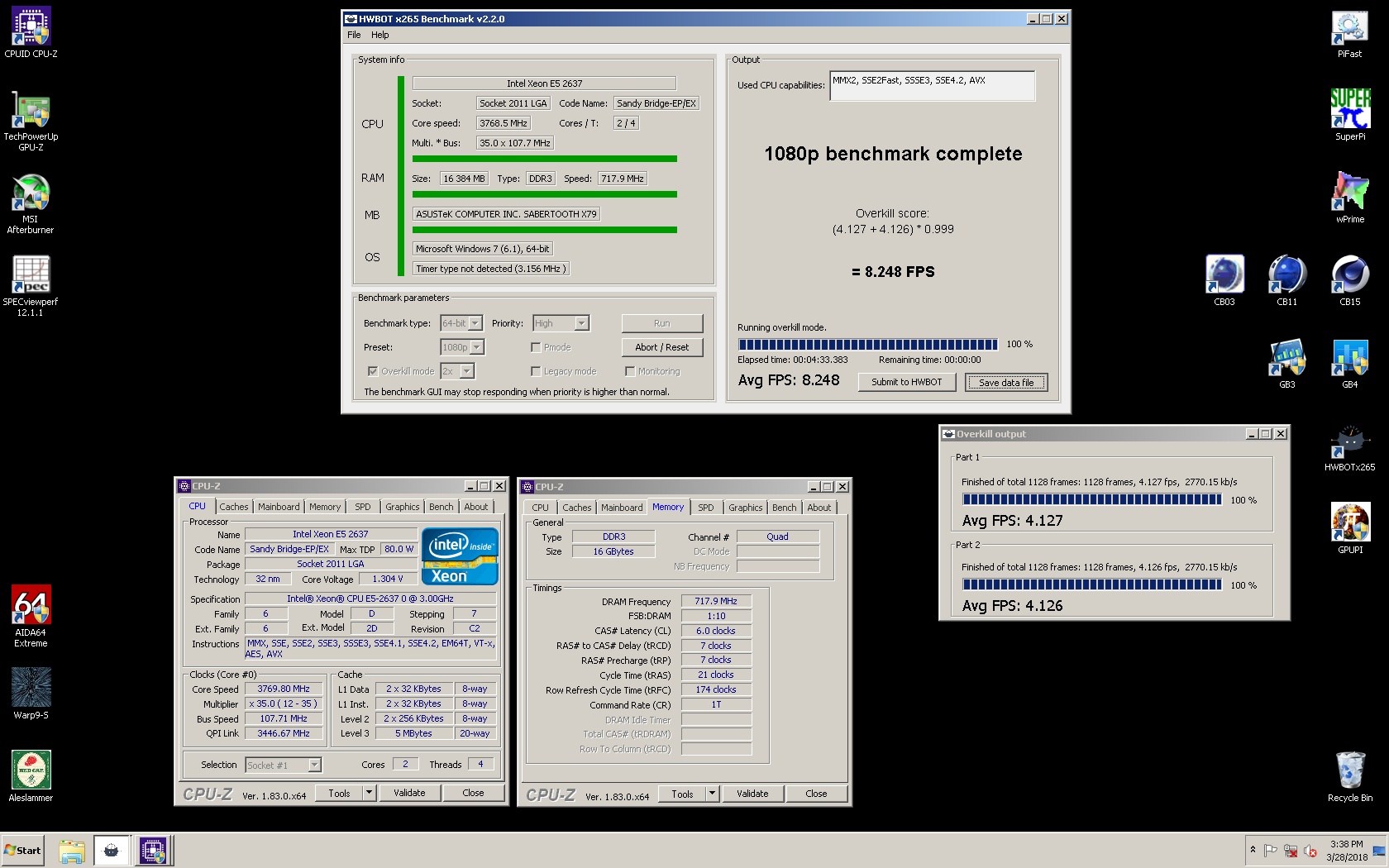Select the CPU-Z taskbar button
Image resolution: width=1389 pixels, height=868 pixels.
[153, 851]
